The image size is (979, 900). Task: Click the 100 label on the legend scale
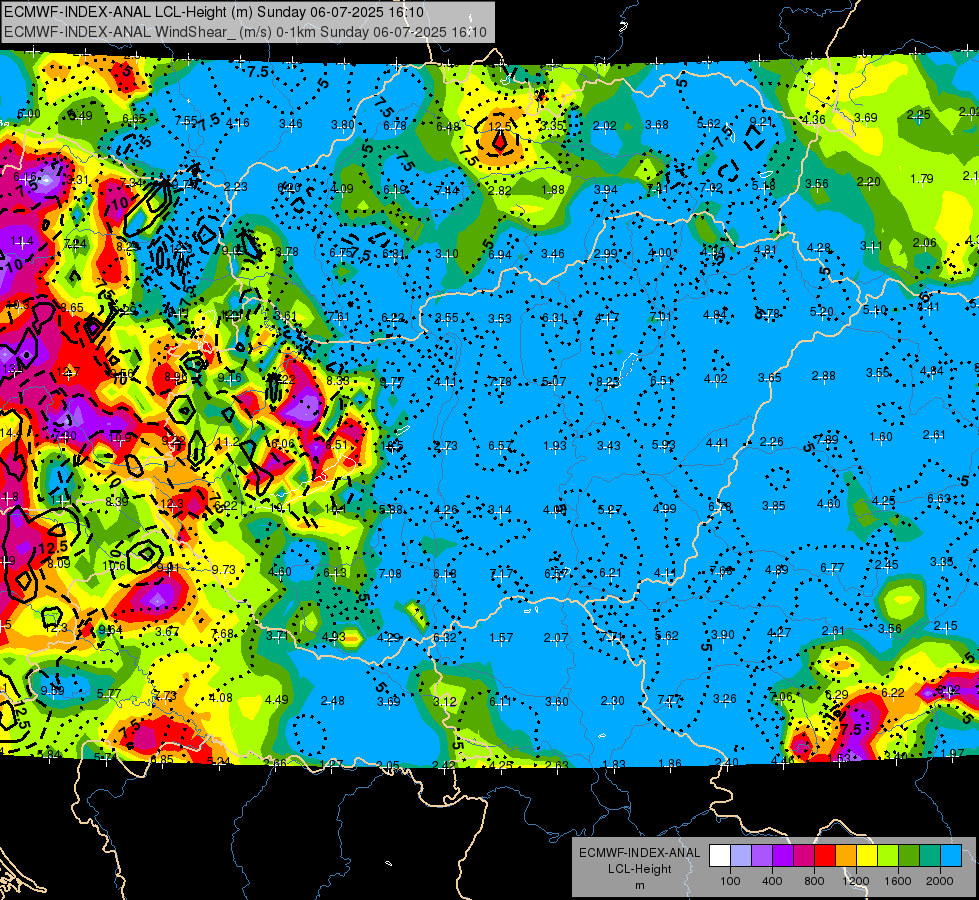[730, 881]
